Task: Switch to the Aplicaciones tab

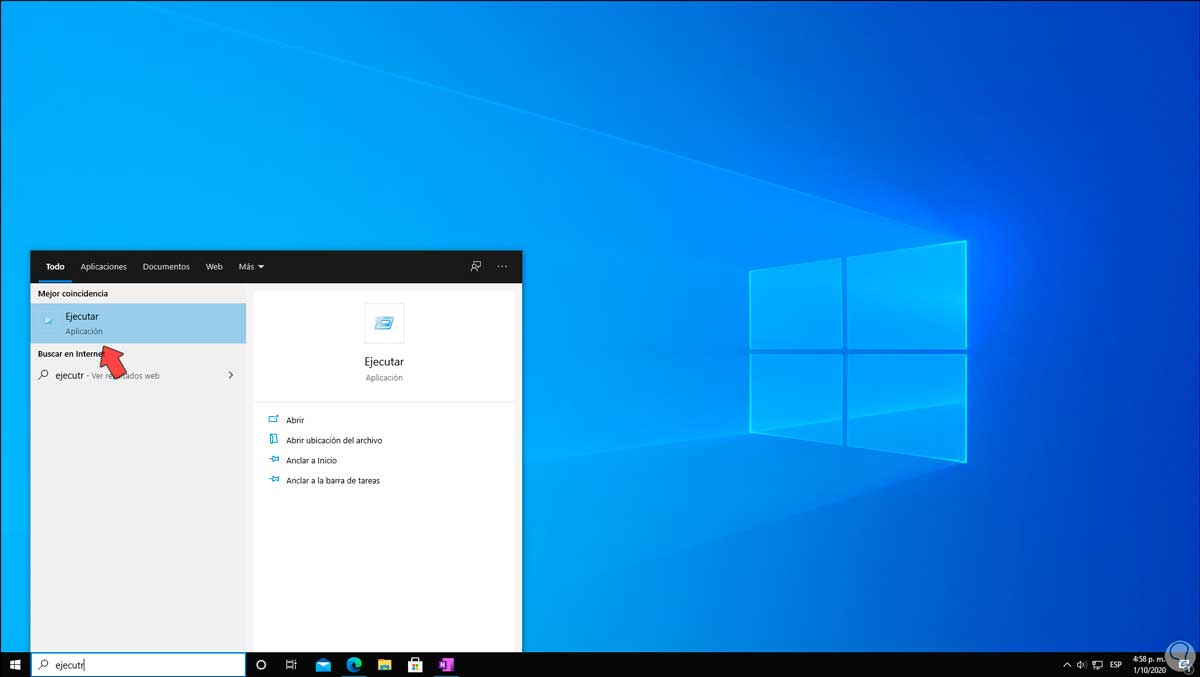Action: point(104,267)
